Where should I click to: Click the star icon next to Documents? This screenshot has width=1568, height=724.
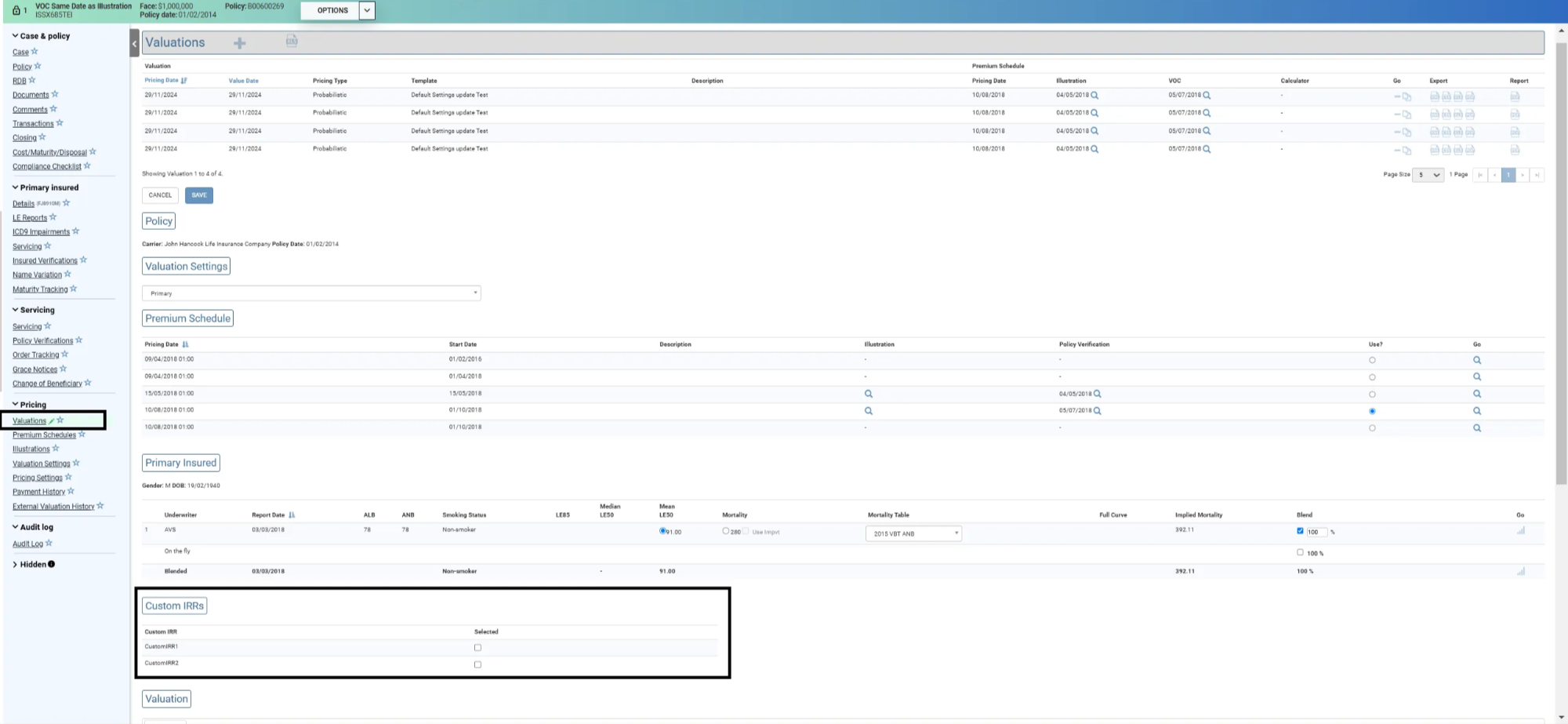[x=55, y=94]
